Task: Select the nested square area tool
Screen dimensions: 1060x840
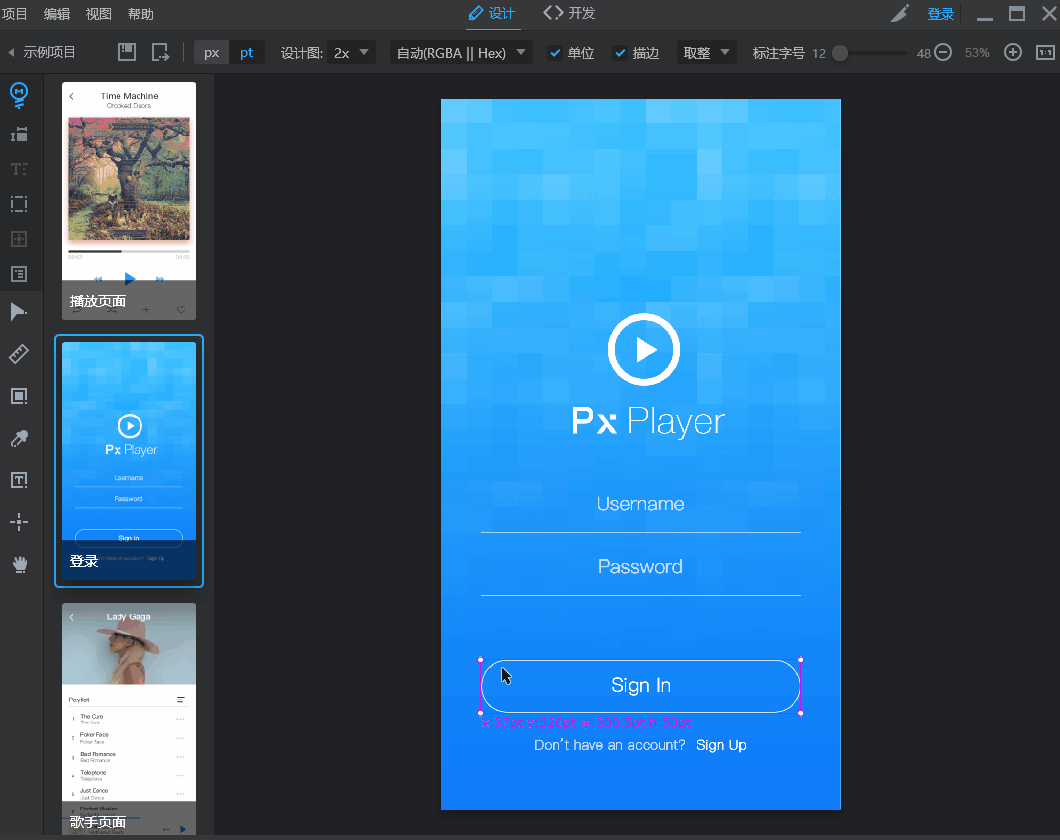Action: click(19, 396)
